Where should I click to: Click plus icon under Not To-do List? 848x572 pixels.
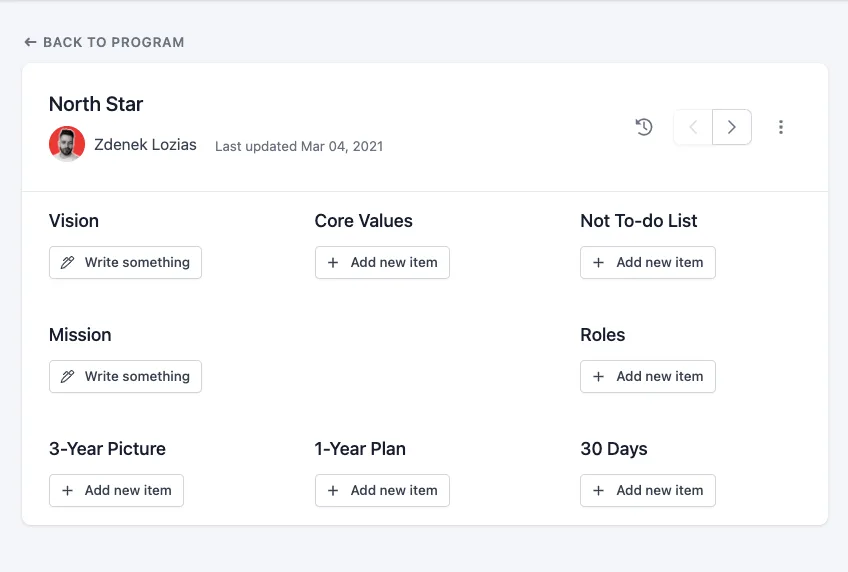click(x=599, y=262)
